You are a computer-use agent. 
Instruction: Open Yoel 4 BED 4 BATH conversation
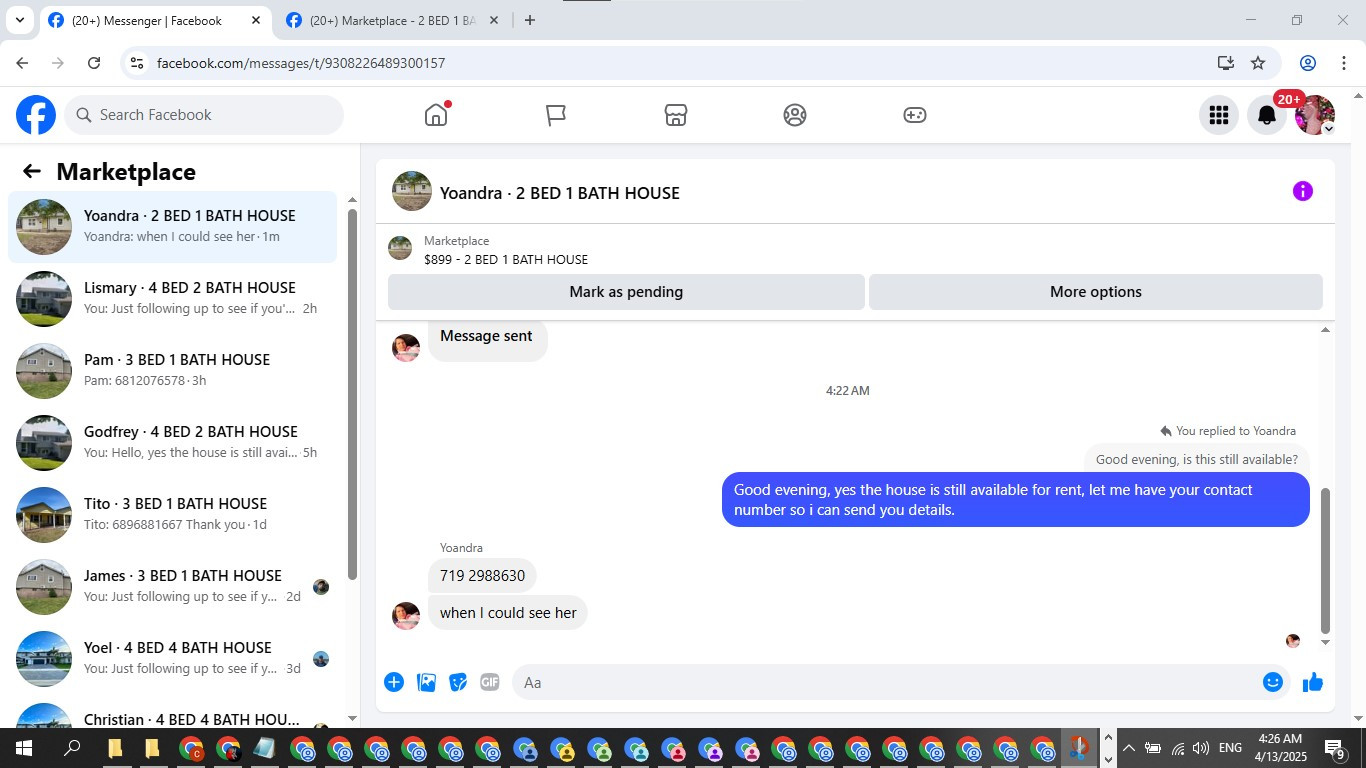pos(173,659)
